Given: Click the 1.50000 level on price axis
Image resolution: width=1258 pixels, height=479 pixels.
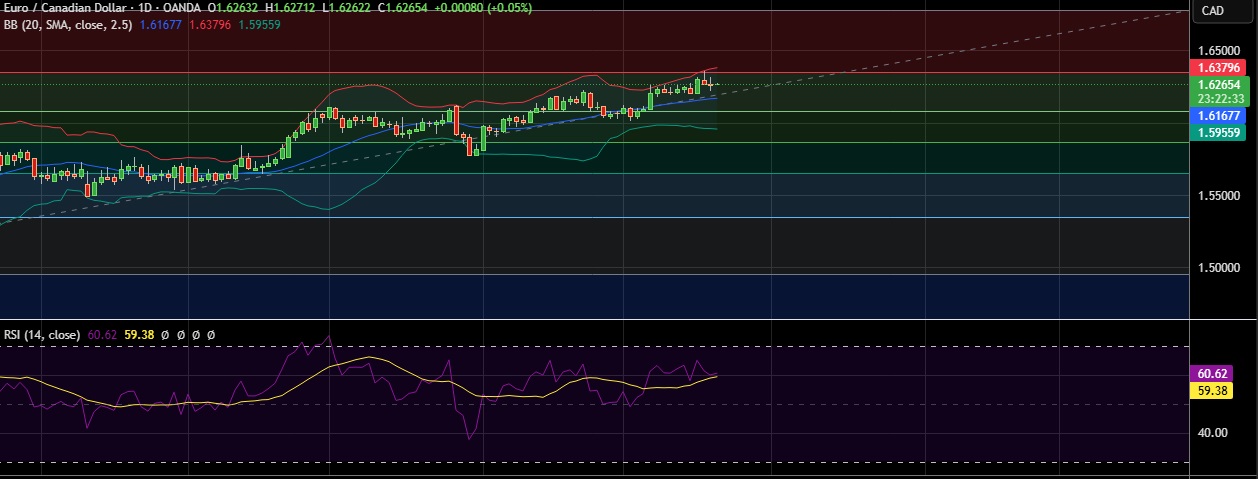Looking at the screenshot, I should (1218, 269).
